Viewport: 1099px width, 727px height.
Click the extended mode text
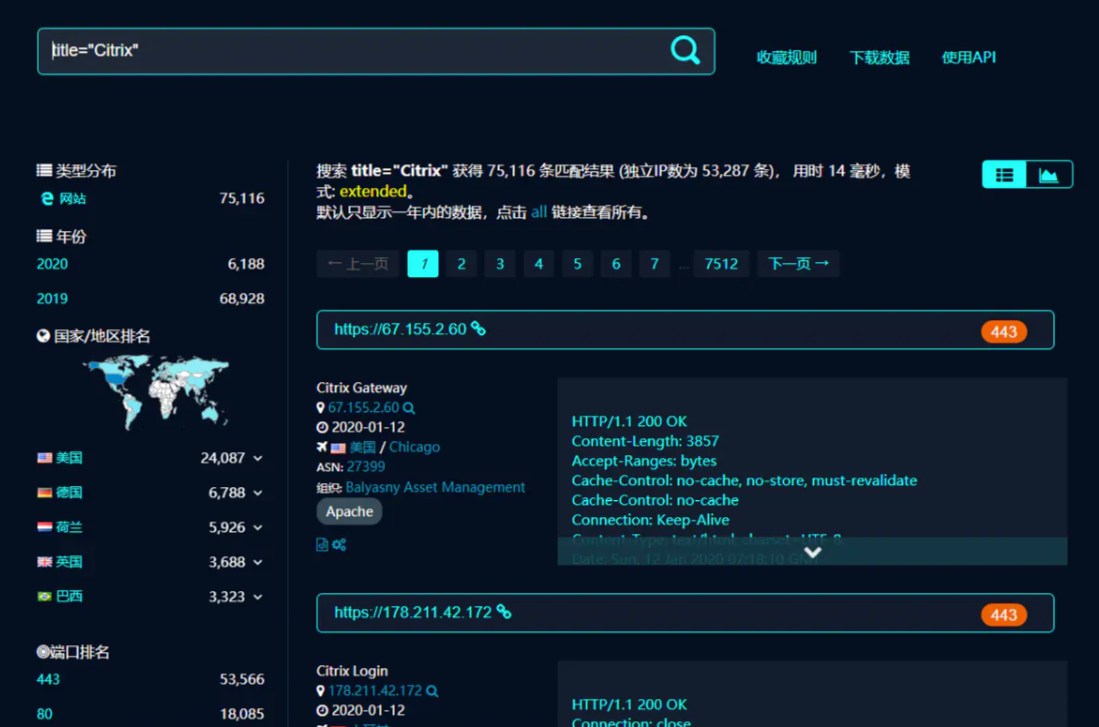[x=373, y=191]
